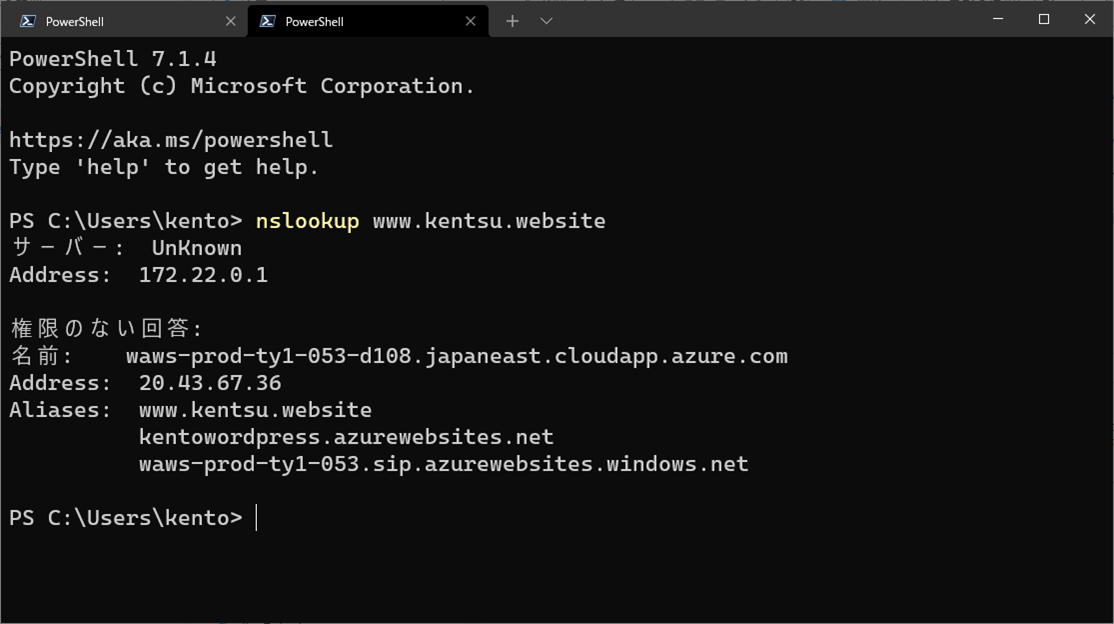Click the japaneast.cloudapp.azure.com hostname line
Screen dimensions: 1114x624
[457, 356]
